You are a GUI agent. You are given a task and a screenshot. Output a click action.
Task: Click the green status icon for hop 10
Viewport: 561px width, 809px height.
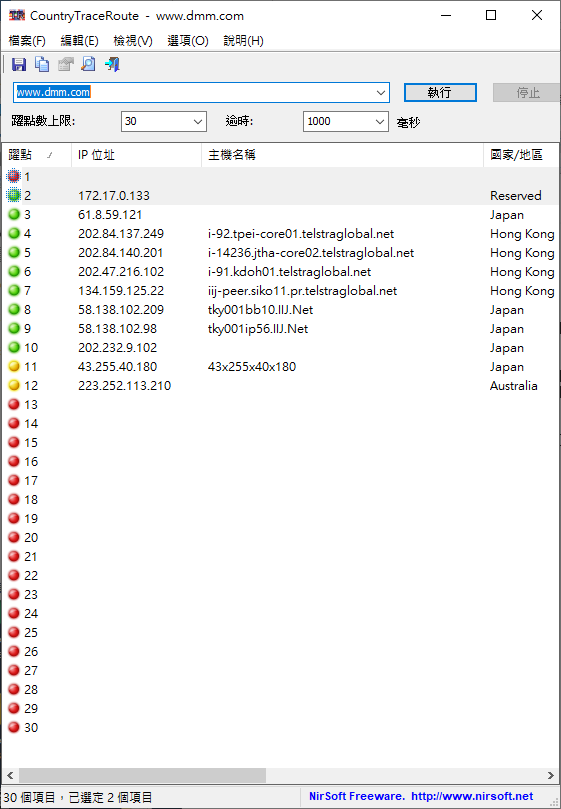pos(14,348)
